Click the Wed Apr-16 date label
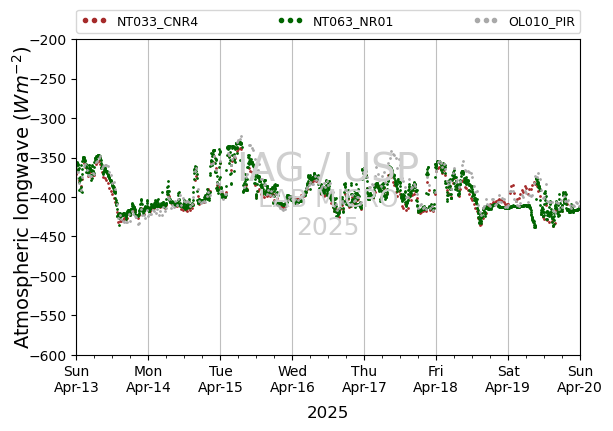Image resolution: width=613 pixels, height=431 pixels. point(292,379)
